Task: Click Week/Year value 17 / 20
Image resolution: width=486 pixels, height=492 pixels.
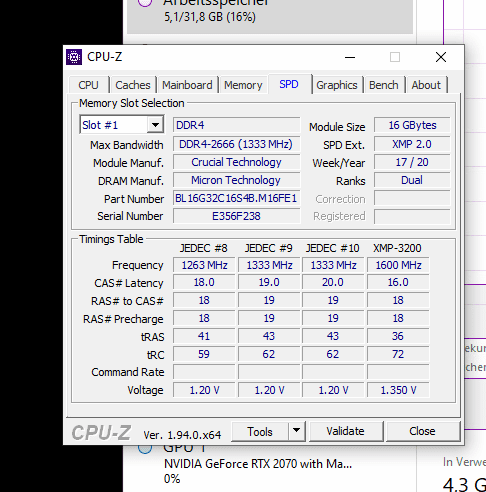Action: pos(412,162)
